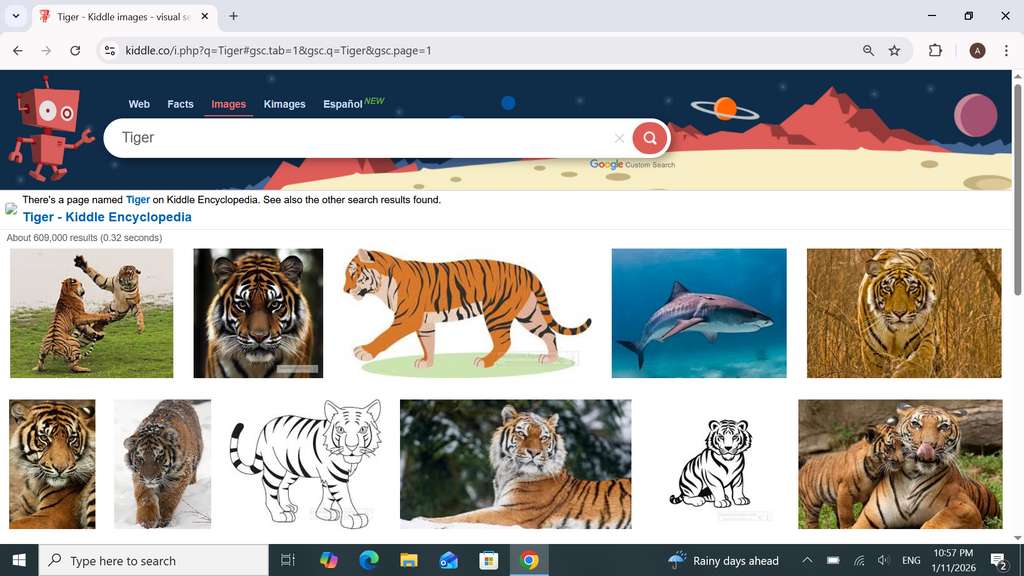Open the Chrome profile avatar
Image resolution: width=1024 pixels, height=576 pixels.
tap(977, 50)
